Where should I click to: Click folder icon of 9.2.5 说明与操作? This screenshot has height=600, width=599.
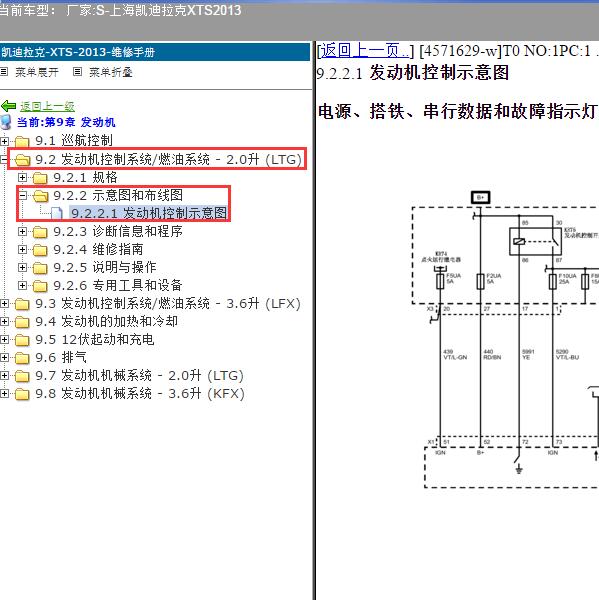point(40,267)
